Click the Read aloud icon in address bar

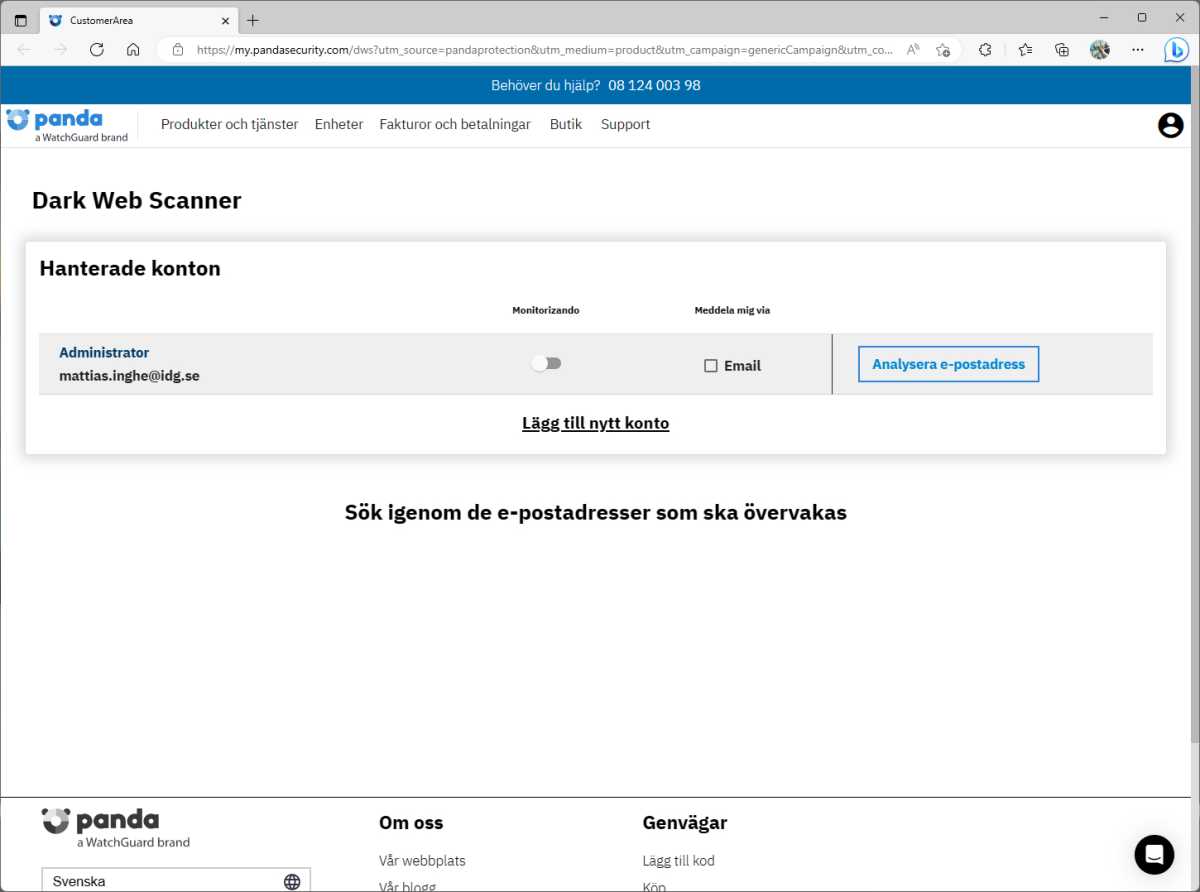pyautogui.click(x=913, y=49)
